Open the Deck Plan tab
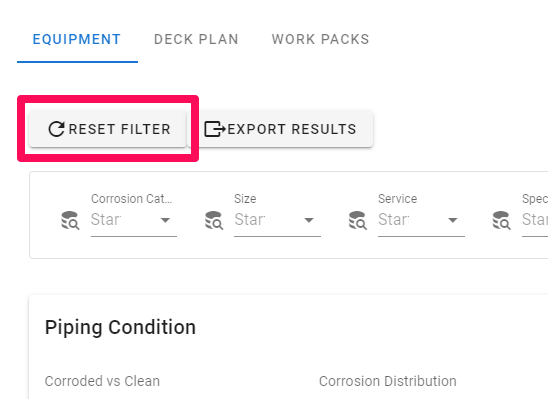This screenshot has height=399, width=548. click(x=196, y=39)
